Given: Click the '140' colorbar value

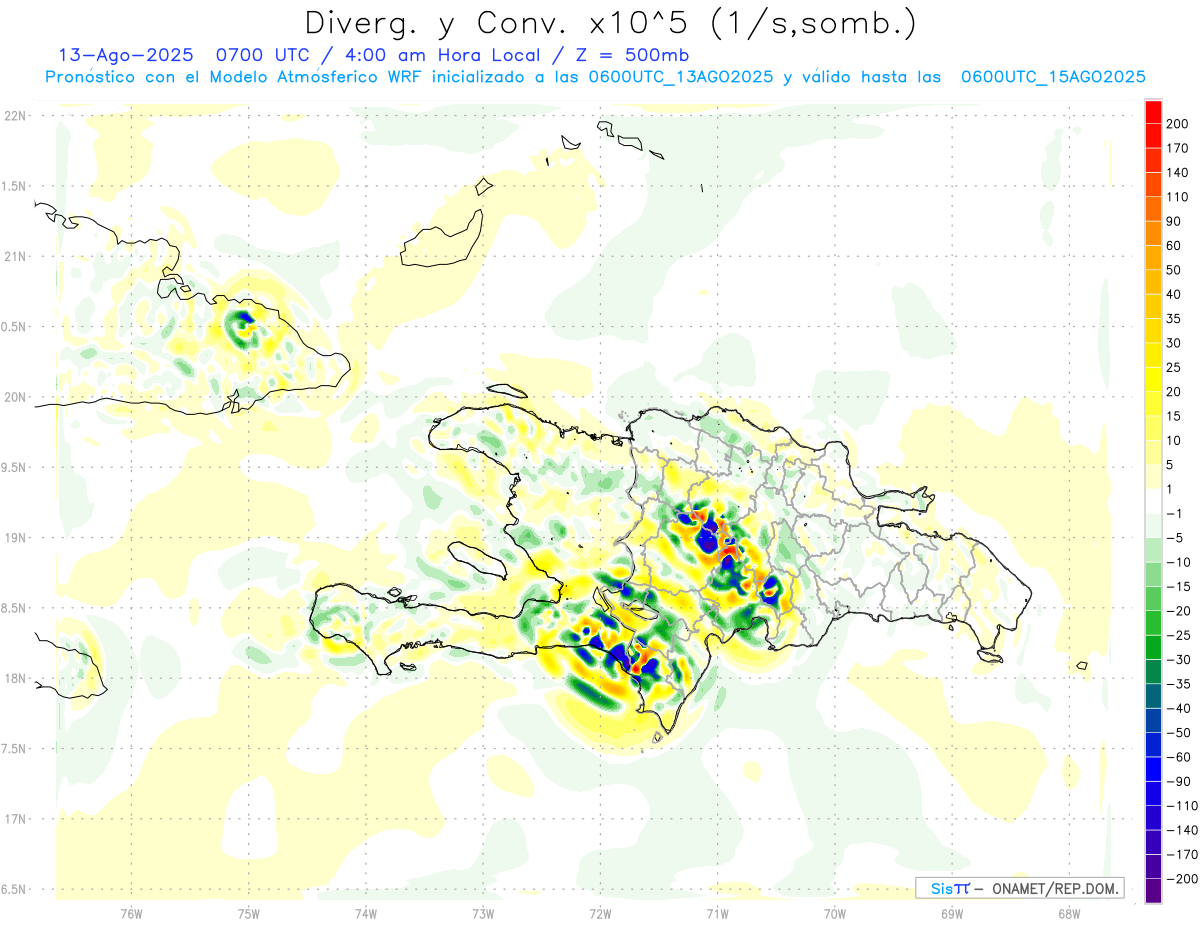Looking at the screenshot, I should pyautogui.click(x=1178, y=172).
